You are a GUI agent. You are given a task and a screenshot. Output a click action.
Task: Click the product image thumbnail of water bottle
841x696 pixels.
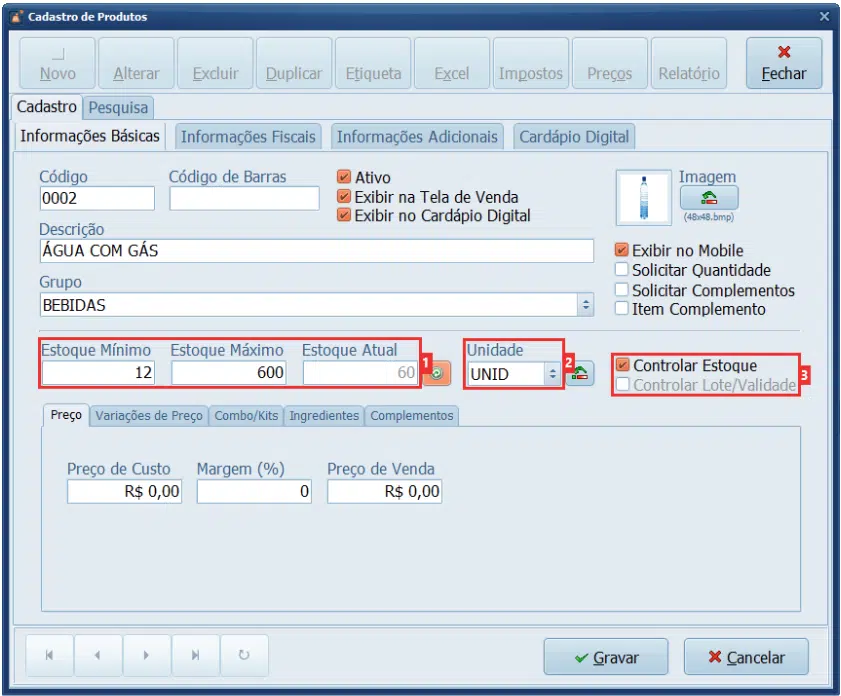click(x=644, y=198)
